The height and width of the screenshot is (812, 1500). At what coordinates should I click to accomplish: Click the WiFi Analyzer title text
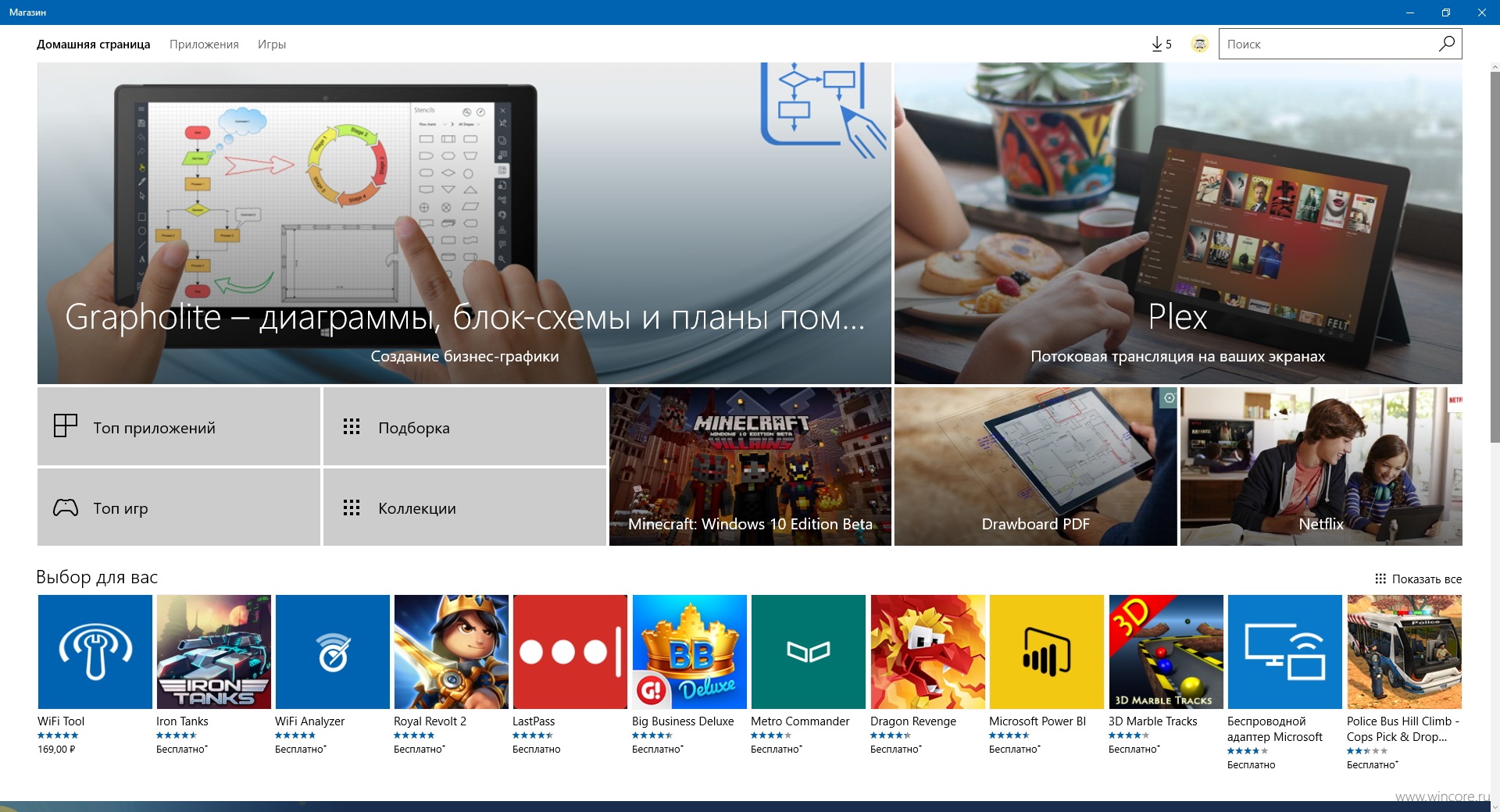309,721
